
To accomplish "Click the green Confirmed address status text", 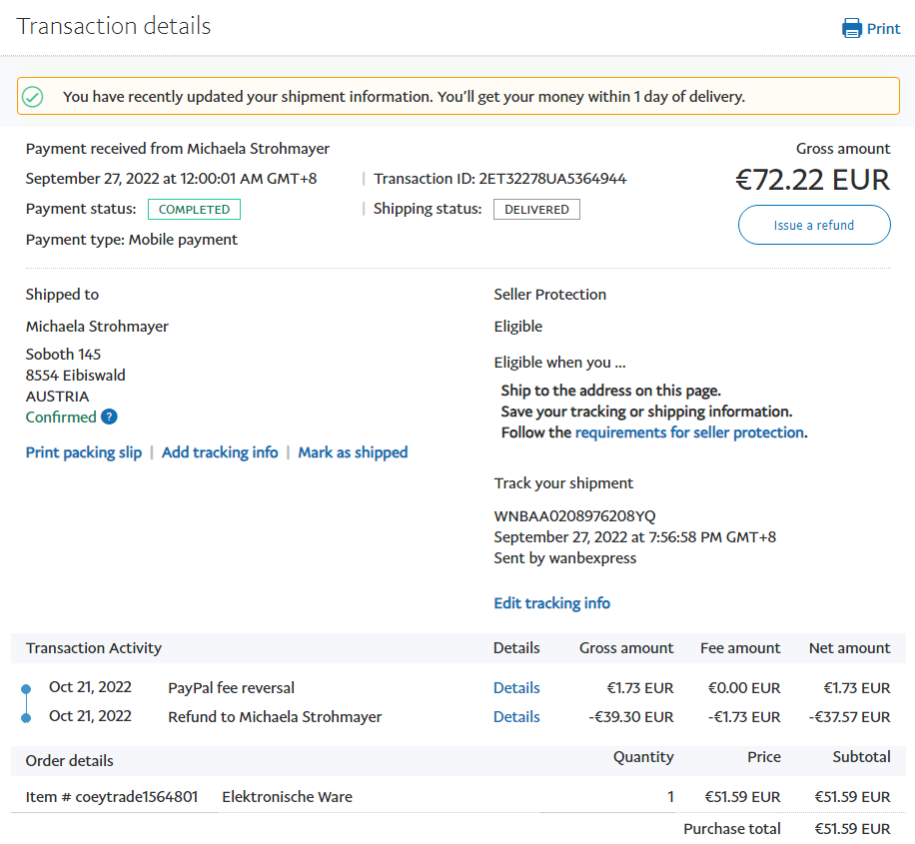I will coord(61,417).
